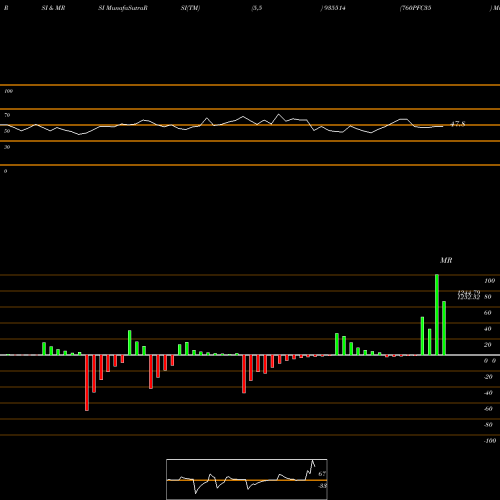Image resolution: width=500 pixels, height=500 pixels.
Task: Open the mini chart thumbnail at the bottom
Action: 247,479
